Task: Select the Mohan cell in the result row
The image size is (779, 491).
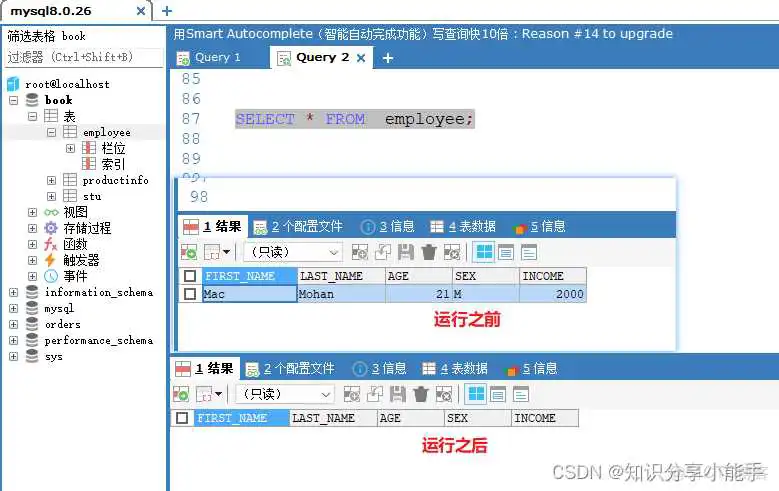Action: coord(341,294)
